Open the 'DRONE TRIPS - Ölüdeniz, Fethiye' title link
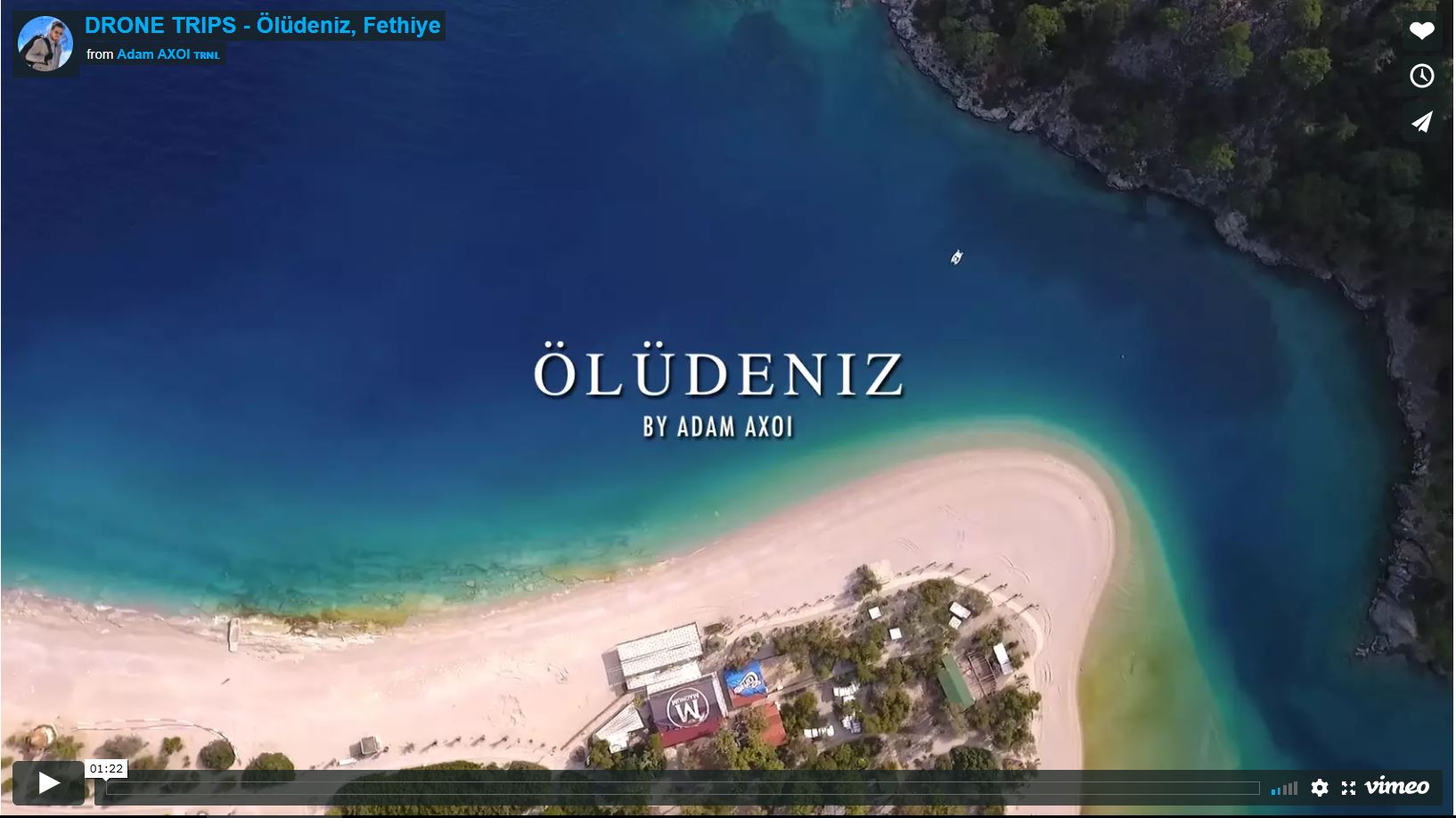Screen dimensions: 1456x818 (263, 25)
